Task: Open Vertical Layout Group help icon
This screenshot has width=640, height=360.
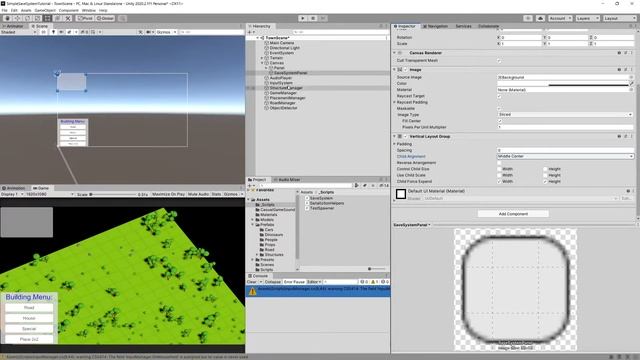Action: [619, 136]
